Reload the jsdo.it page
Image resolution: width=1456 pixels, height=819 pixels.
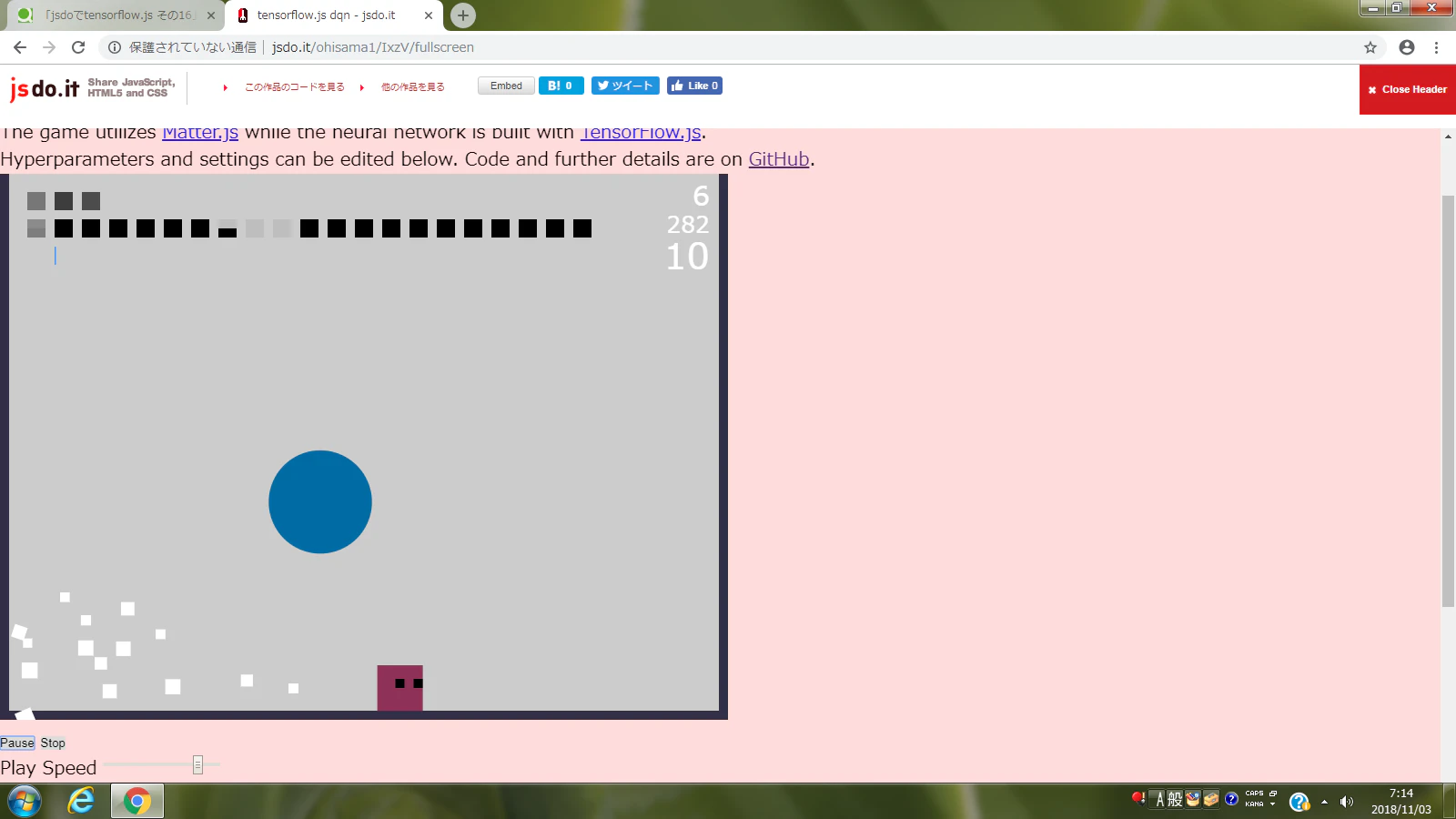coord(78,47)
